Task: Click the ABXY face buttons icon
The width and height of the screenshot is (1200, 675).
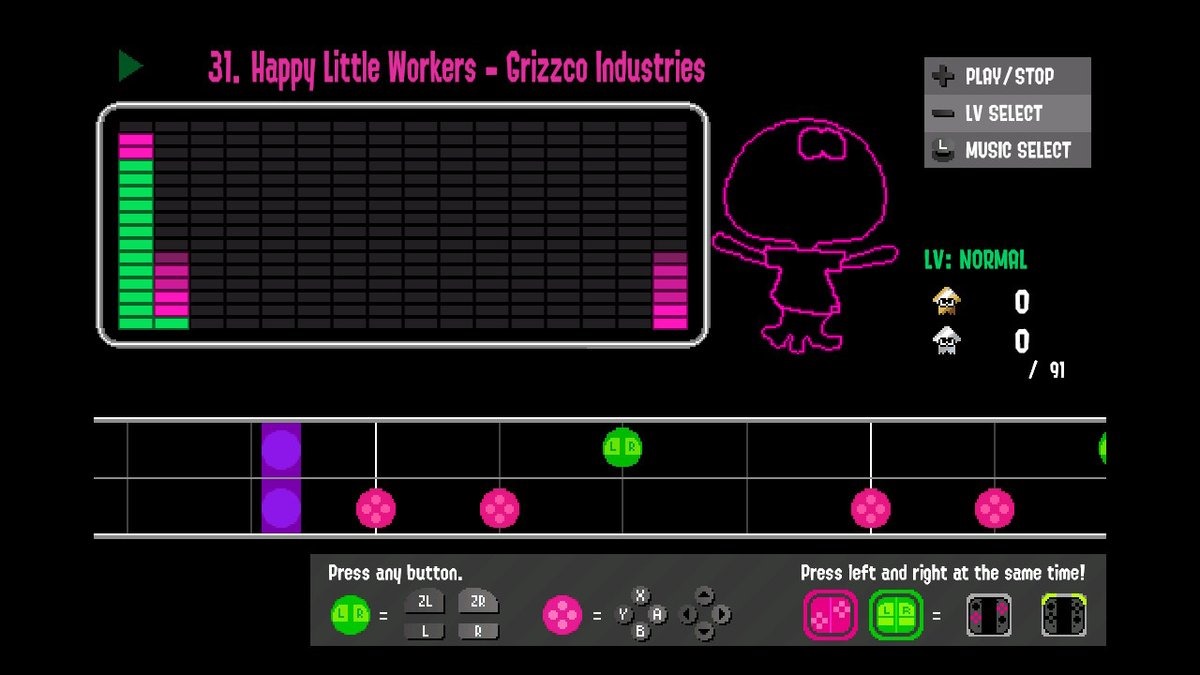Action: click(640, 614)
